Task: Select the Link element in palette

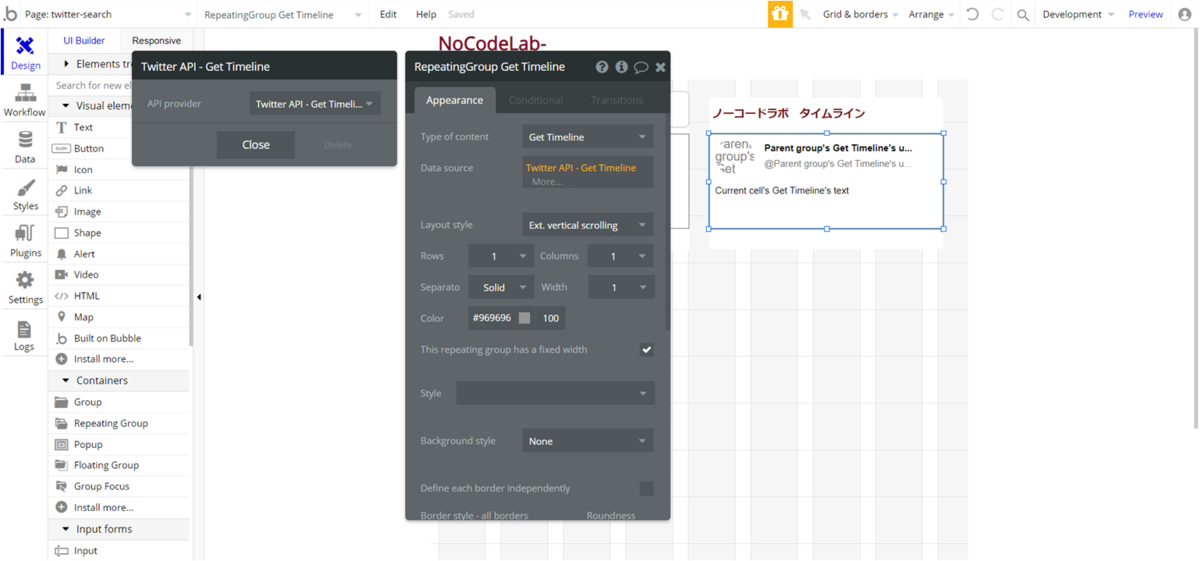Action: [119, 190]
